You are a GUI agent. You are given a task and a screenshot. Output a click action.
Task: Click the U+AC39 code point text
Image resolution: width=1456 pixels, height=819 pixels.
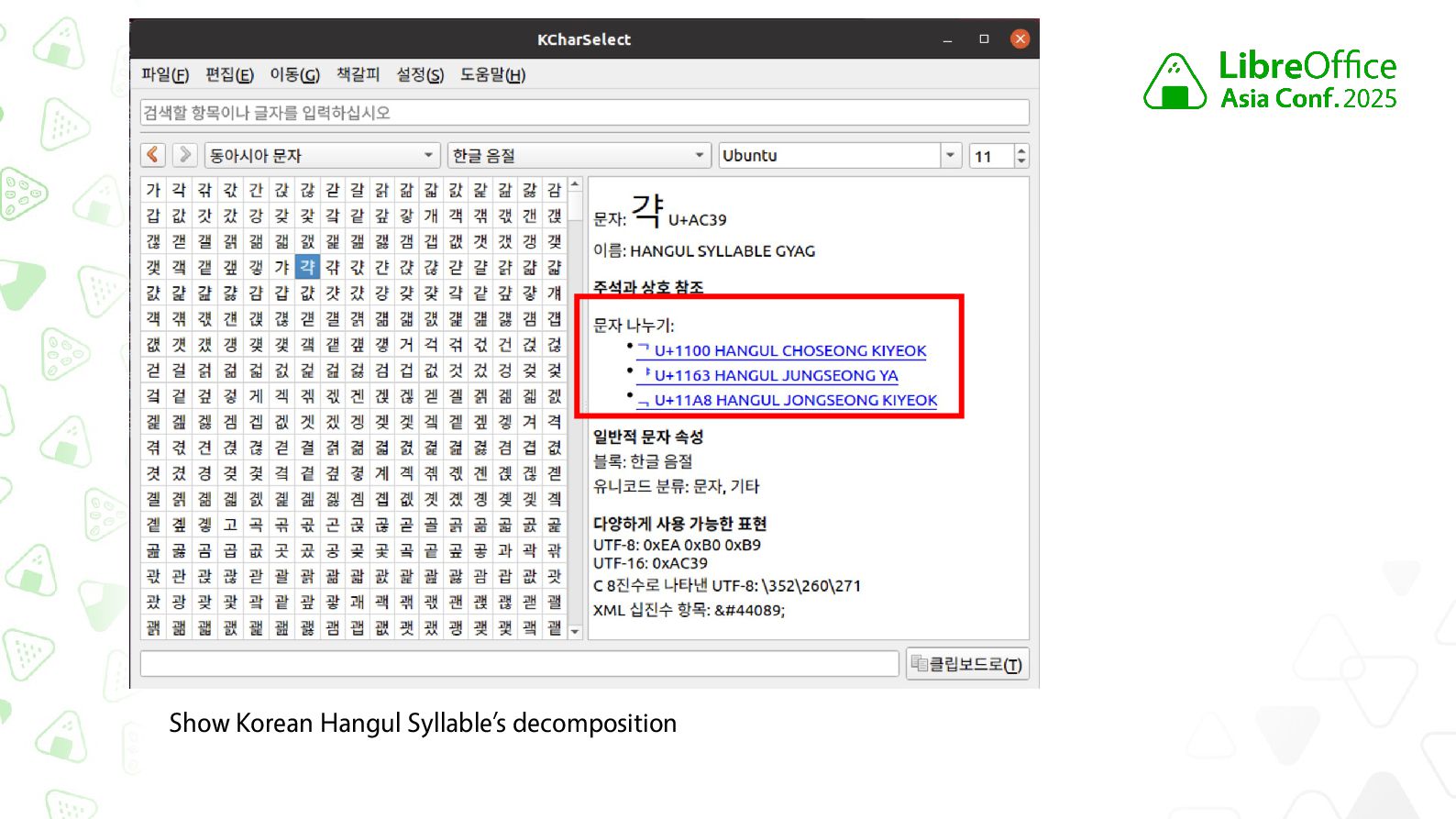[697, 219]
